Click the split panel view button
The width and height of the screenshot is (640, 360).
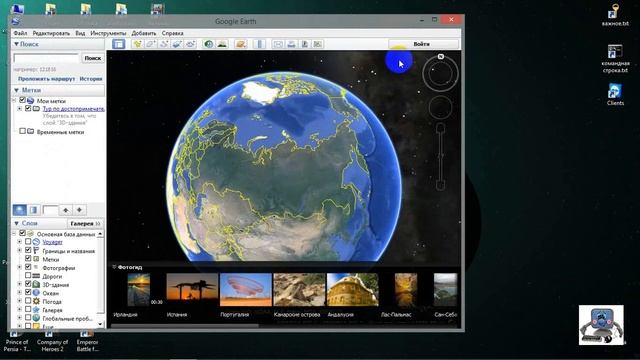pos(33,210)
